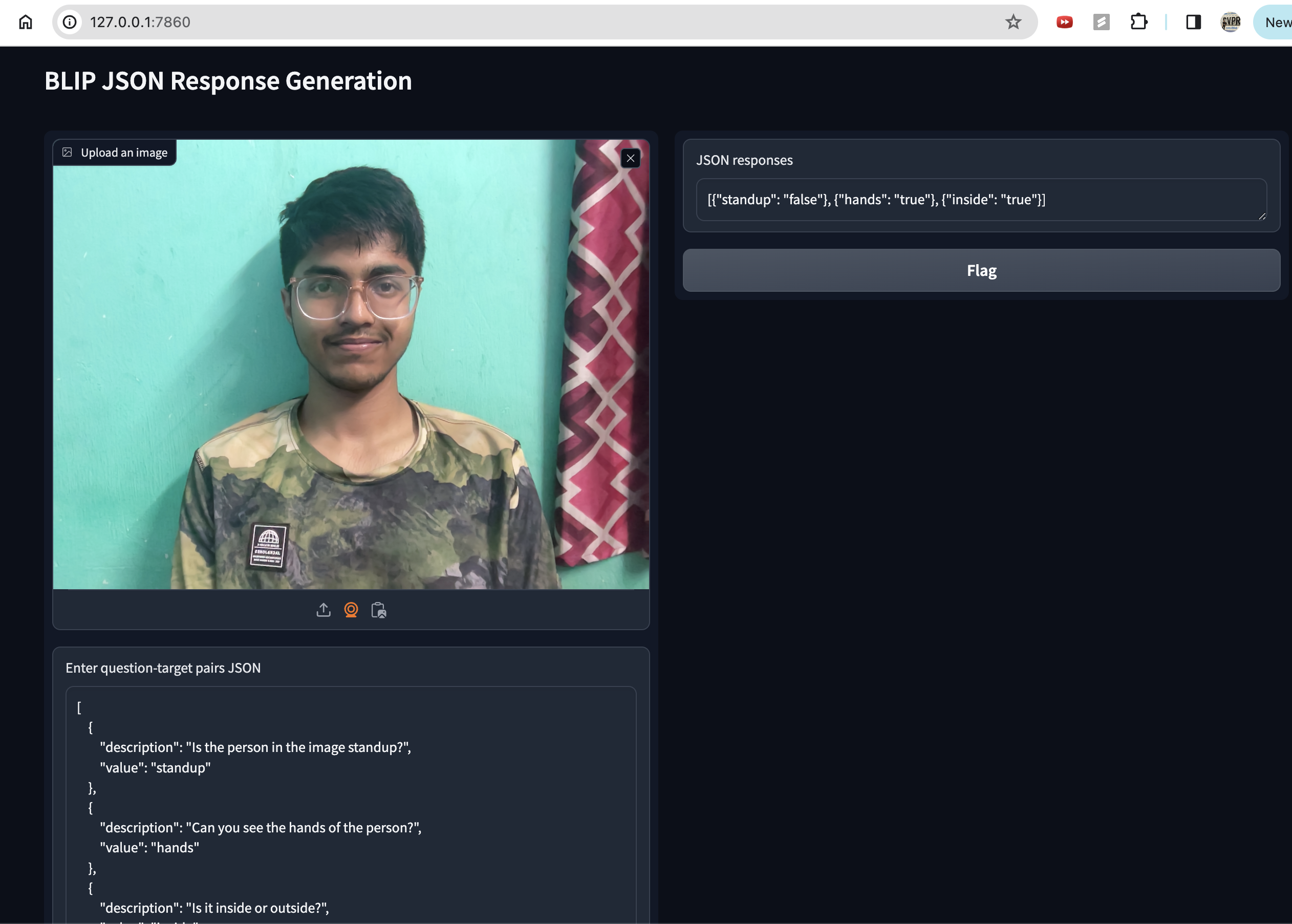Click the paste-from-clipboard icon under the image
Image resolution: width=1292 pixels, height=924 pixels.
(x=378, y=610)
